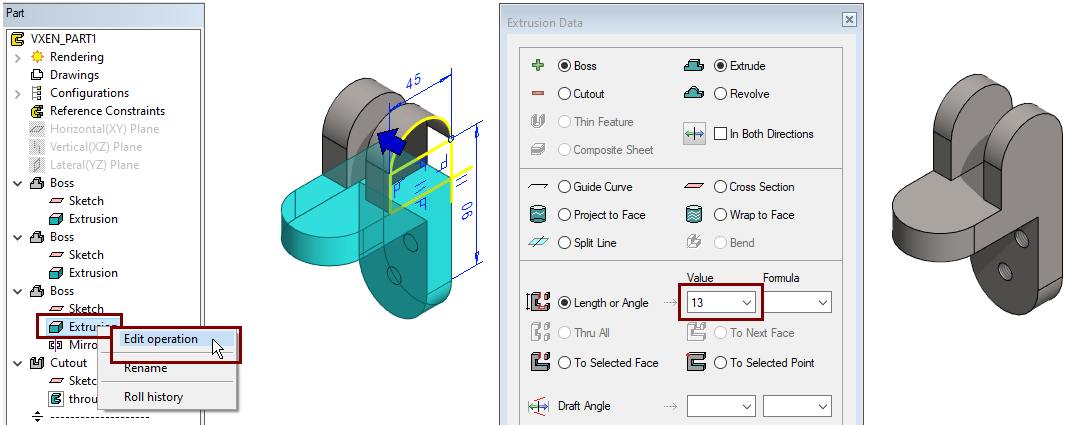Expand the Rendering tree node
This screenshot has height=425, width=1070.
[17, 57]
